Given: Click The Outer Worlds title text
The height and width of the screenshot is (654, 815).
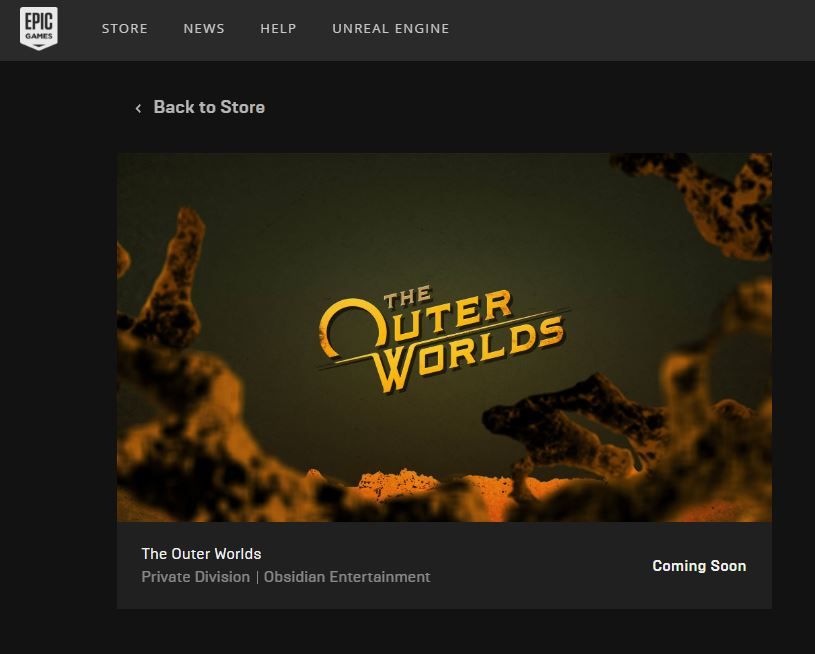Looking at the screenshot, I should tap(201, 554).
